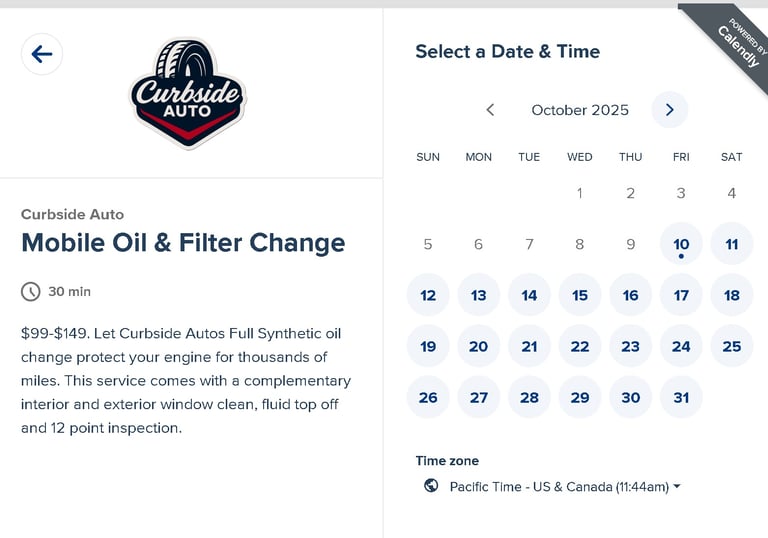Select Saturday, October 11
This screenshot has width=768, height=538.
coord(732,244)
